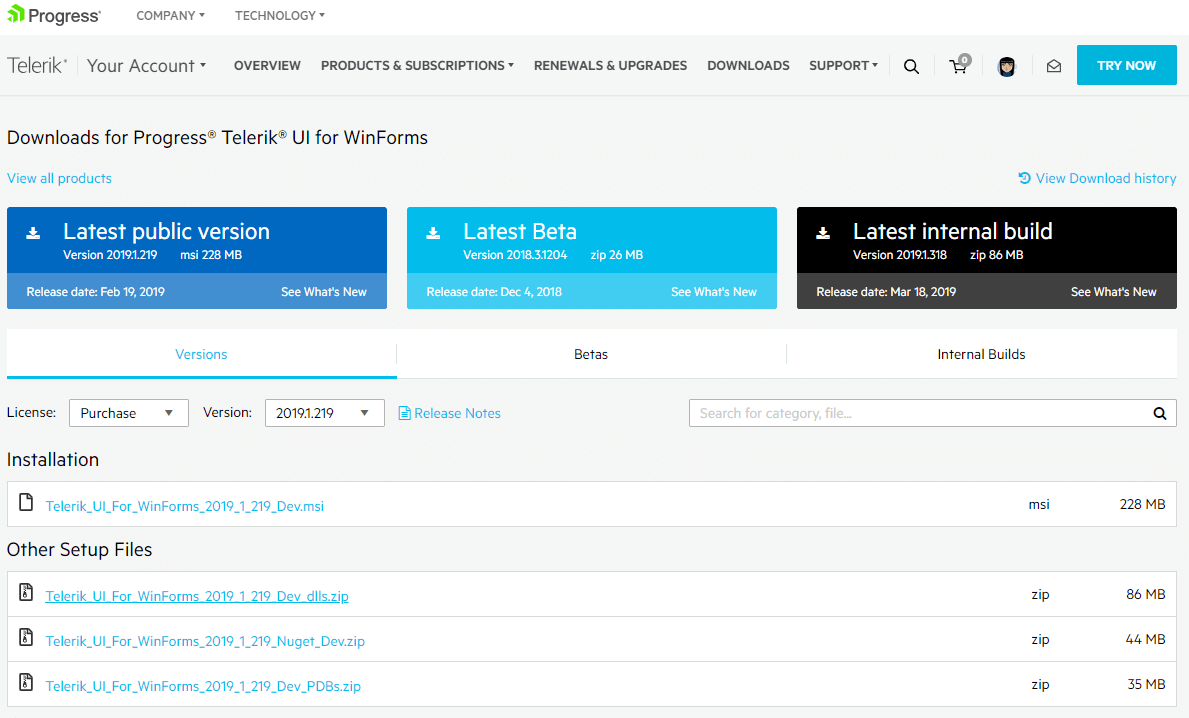
Task: Click the user avatar icon
Action: coord(1006,65)
